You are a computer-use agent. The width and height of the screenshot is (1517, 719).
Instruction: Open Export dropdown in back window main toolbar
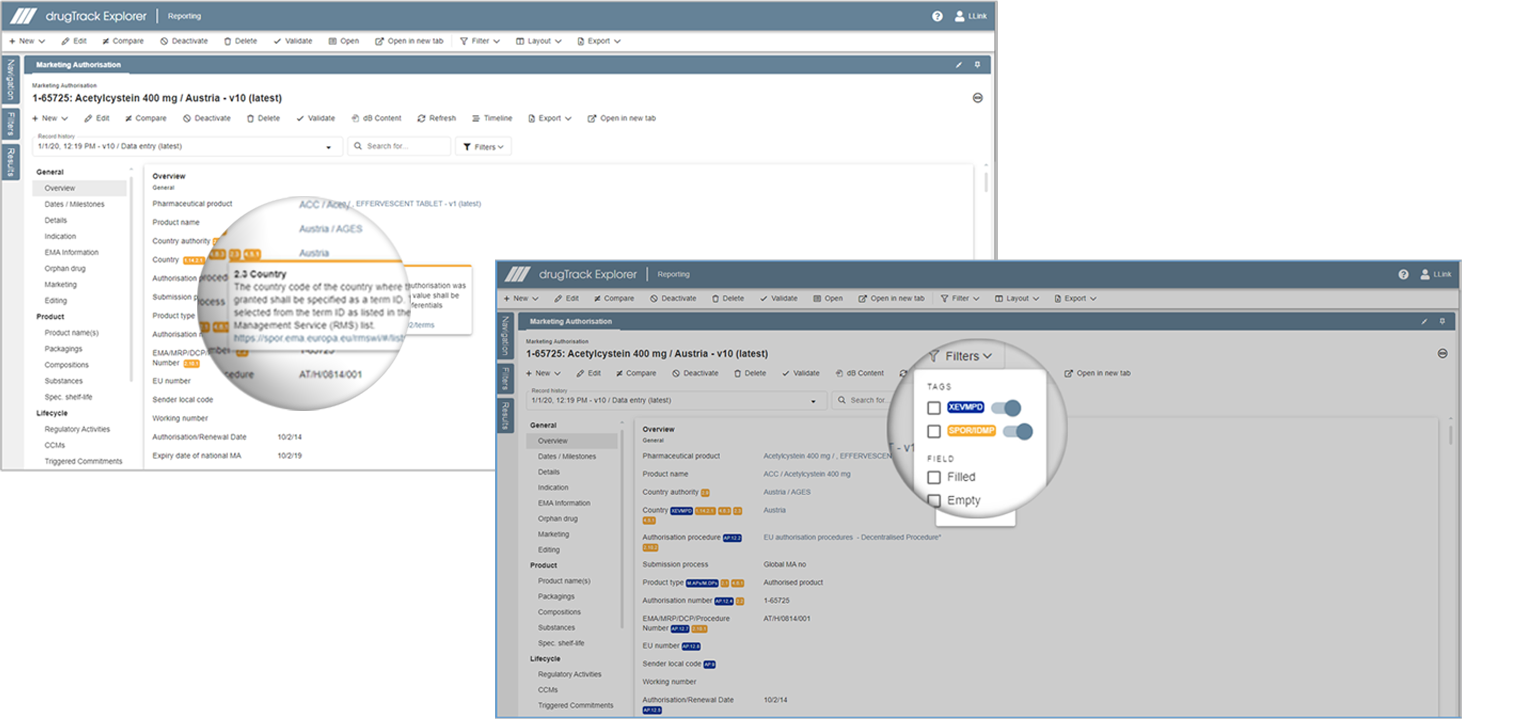[599, 41]
